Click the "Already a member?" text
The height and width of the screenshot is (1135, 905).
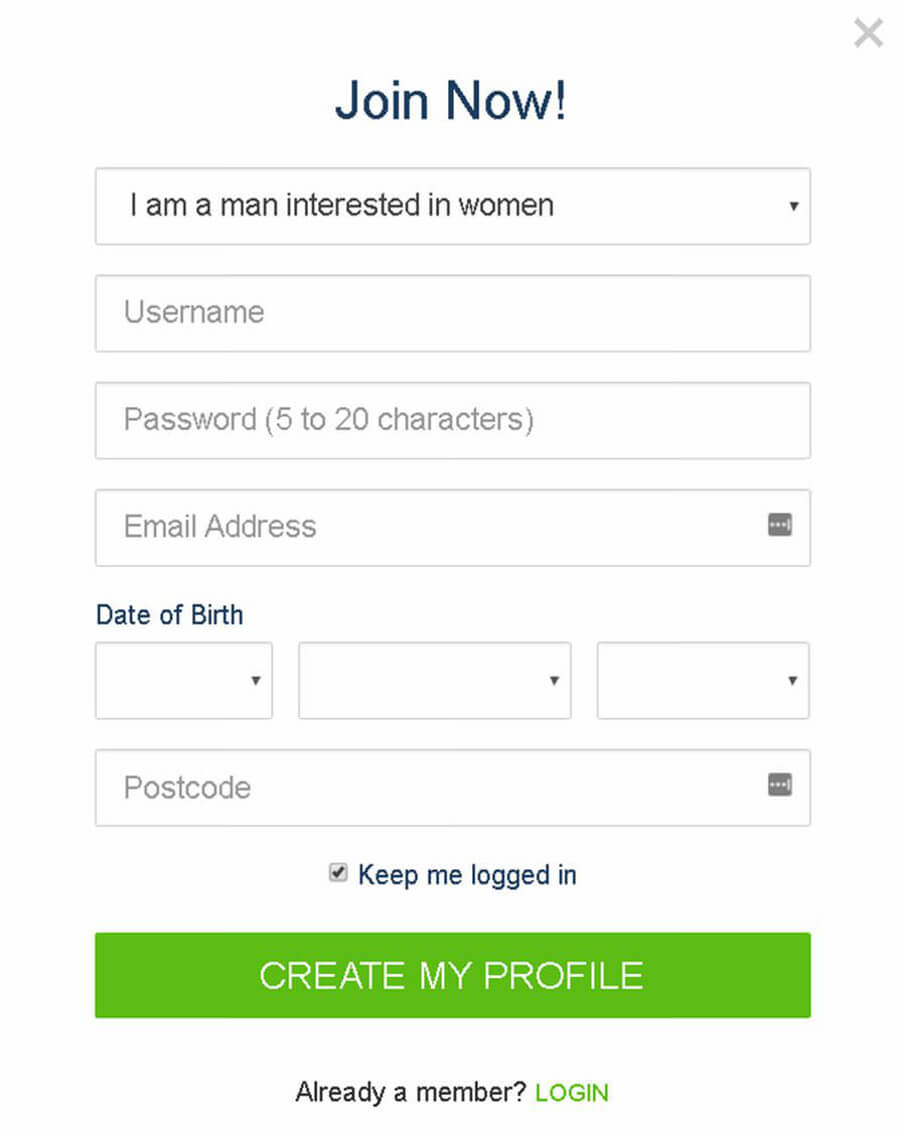pos(410,1093)
